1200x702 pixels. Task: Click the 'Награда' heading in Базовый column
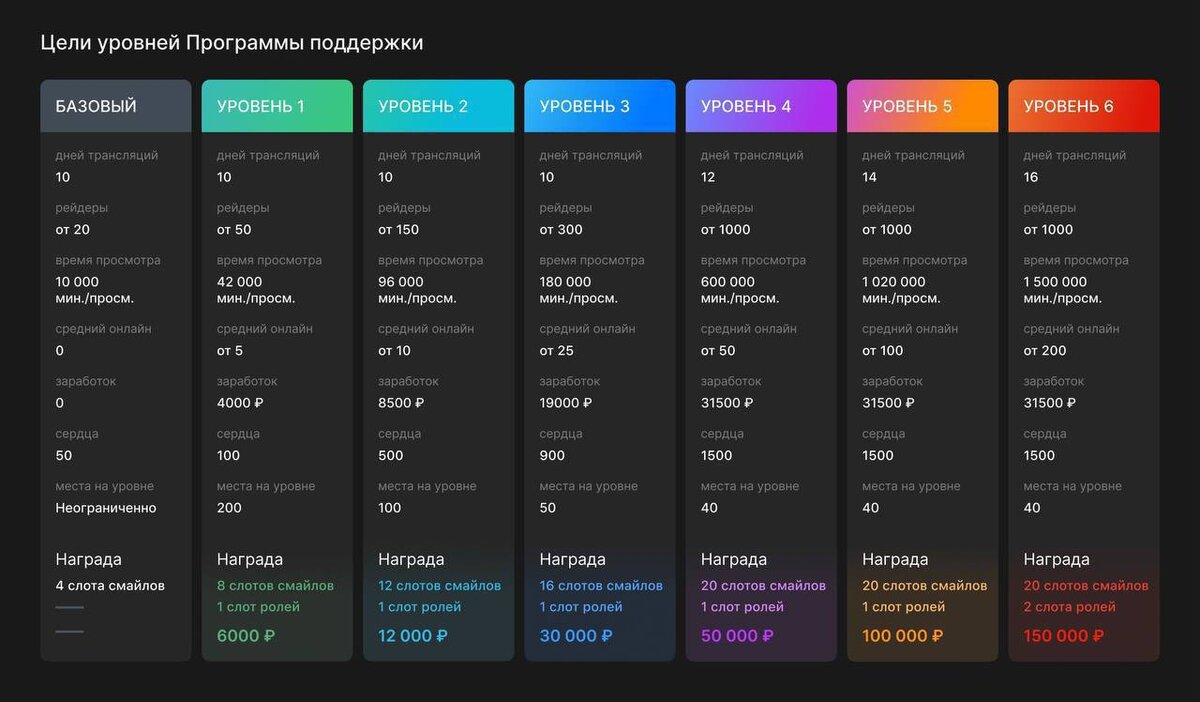point(88,560)
